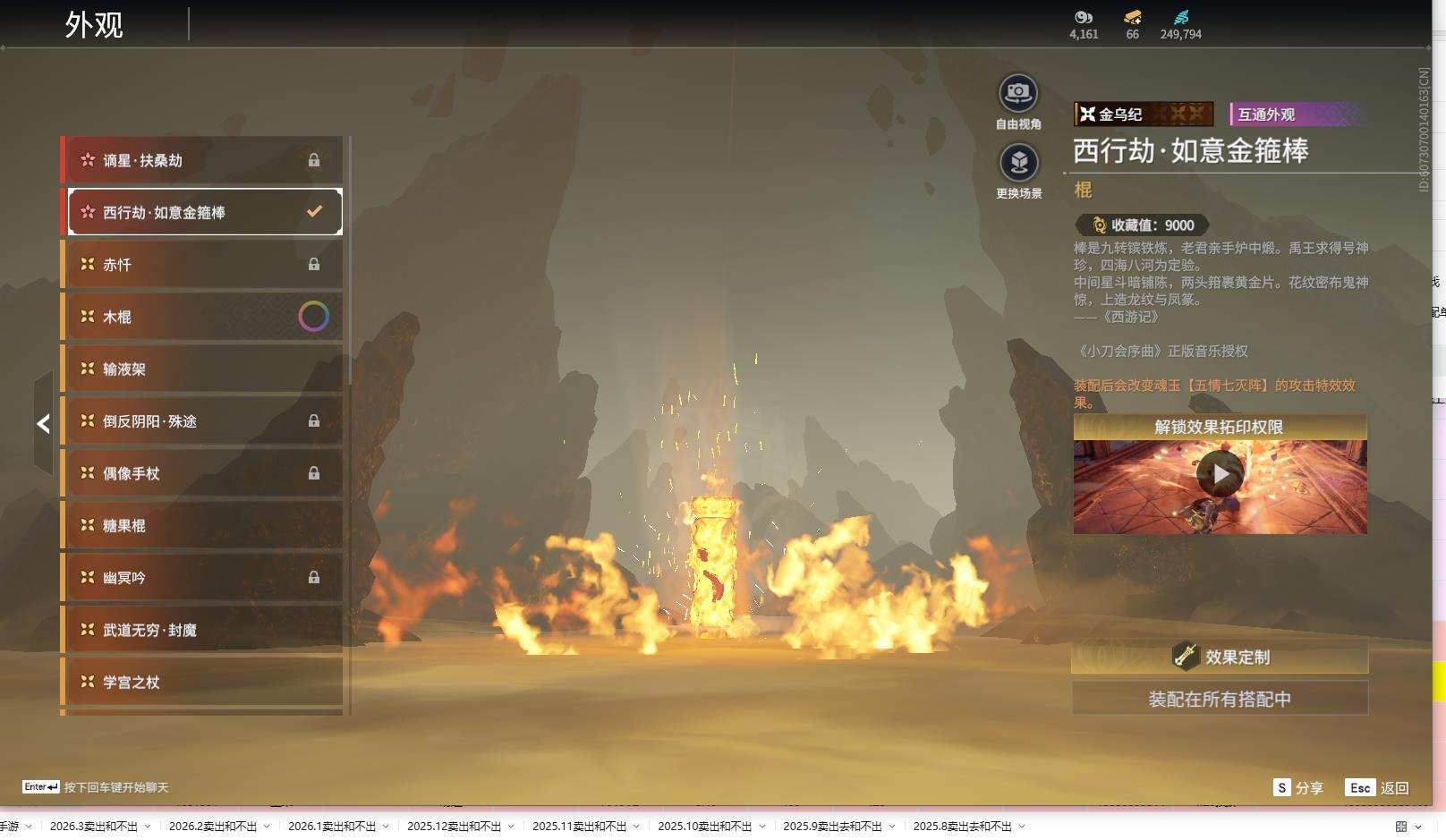
Task: Click the feather icon showing 249,794
Action: tap(1180, 17)
